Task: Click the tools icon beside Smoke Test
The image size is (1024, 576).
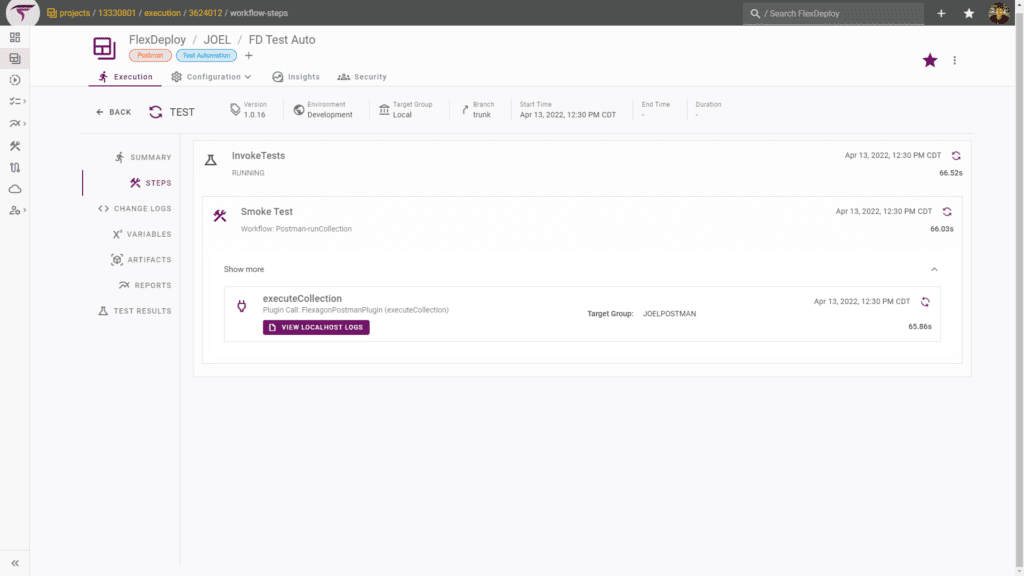Action: pos(220,216)
